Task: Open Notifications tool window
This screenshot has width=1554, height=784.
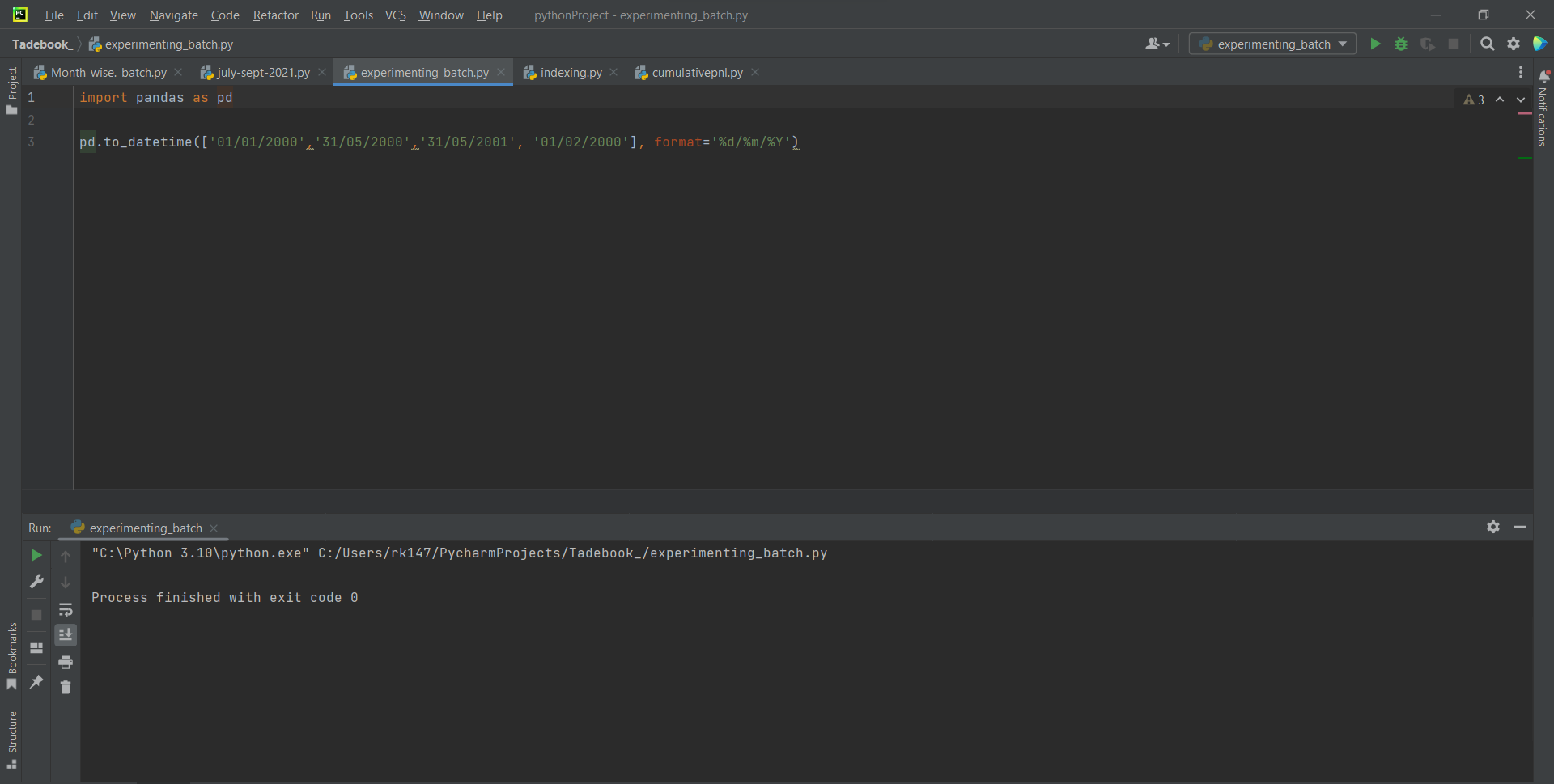Action: (x=1543, y=109)
